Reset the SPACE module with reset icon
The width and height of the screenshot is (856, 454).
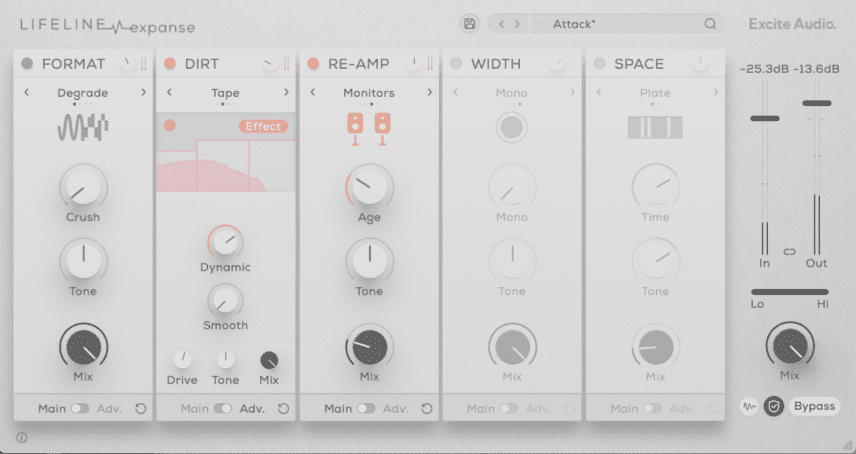713,409
